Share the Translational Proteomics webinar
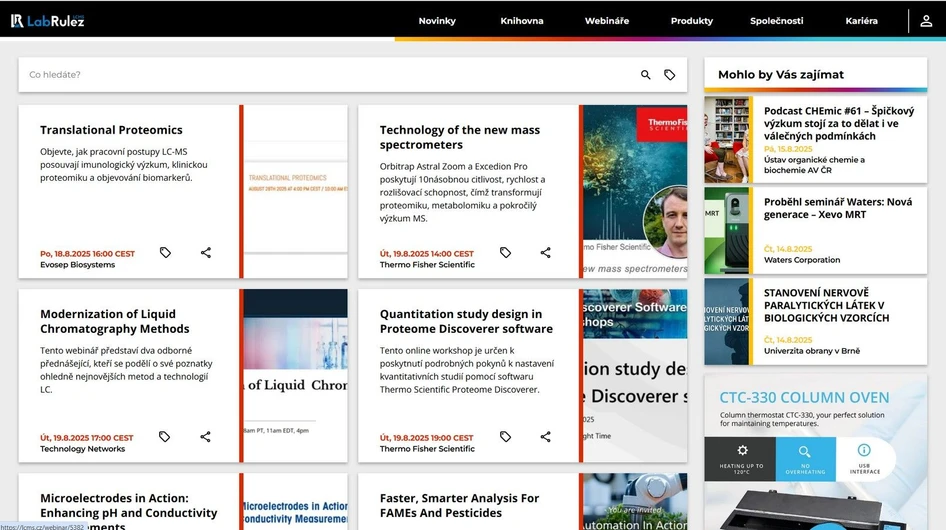 [x=206, y=253]
